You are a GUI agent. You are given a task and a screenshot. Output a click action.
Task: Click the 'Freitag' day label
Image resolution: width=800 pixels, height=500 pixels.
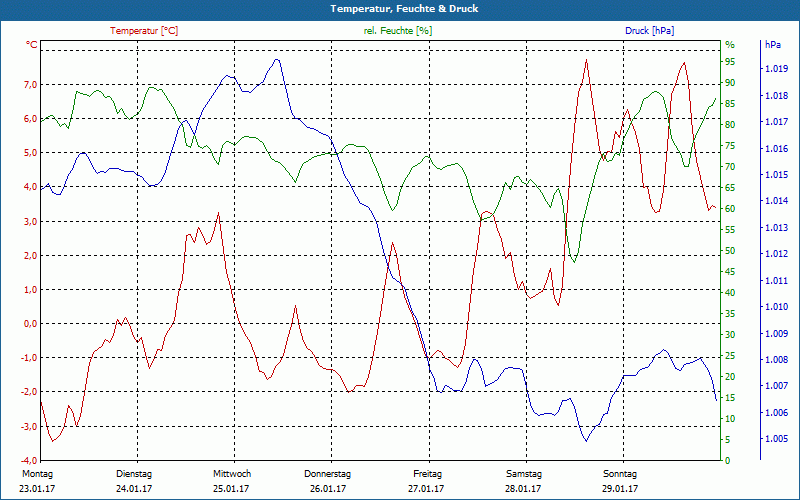(427, 474)
